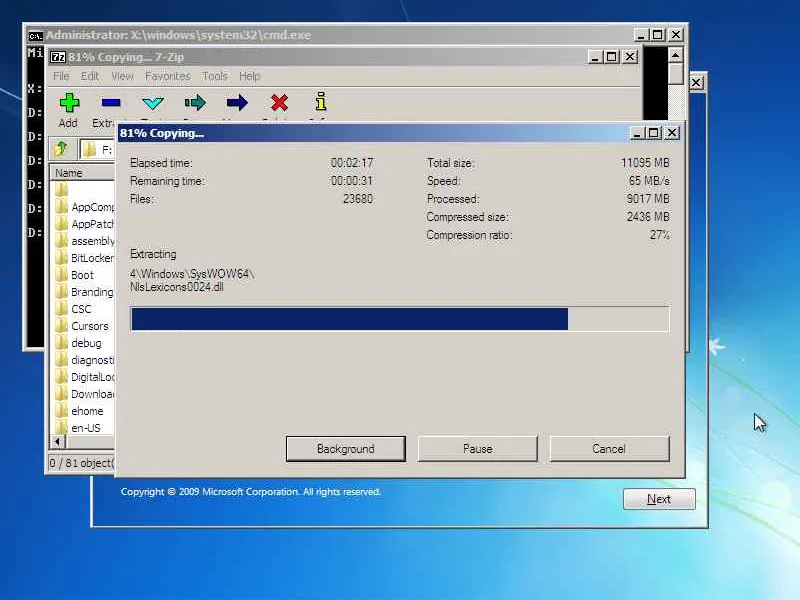Click file list horizontal scroll left arrow
Image resolution: width=800 pixels, height=600 pixels.
click(x=58, y=441)
